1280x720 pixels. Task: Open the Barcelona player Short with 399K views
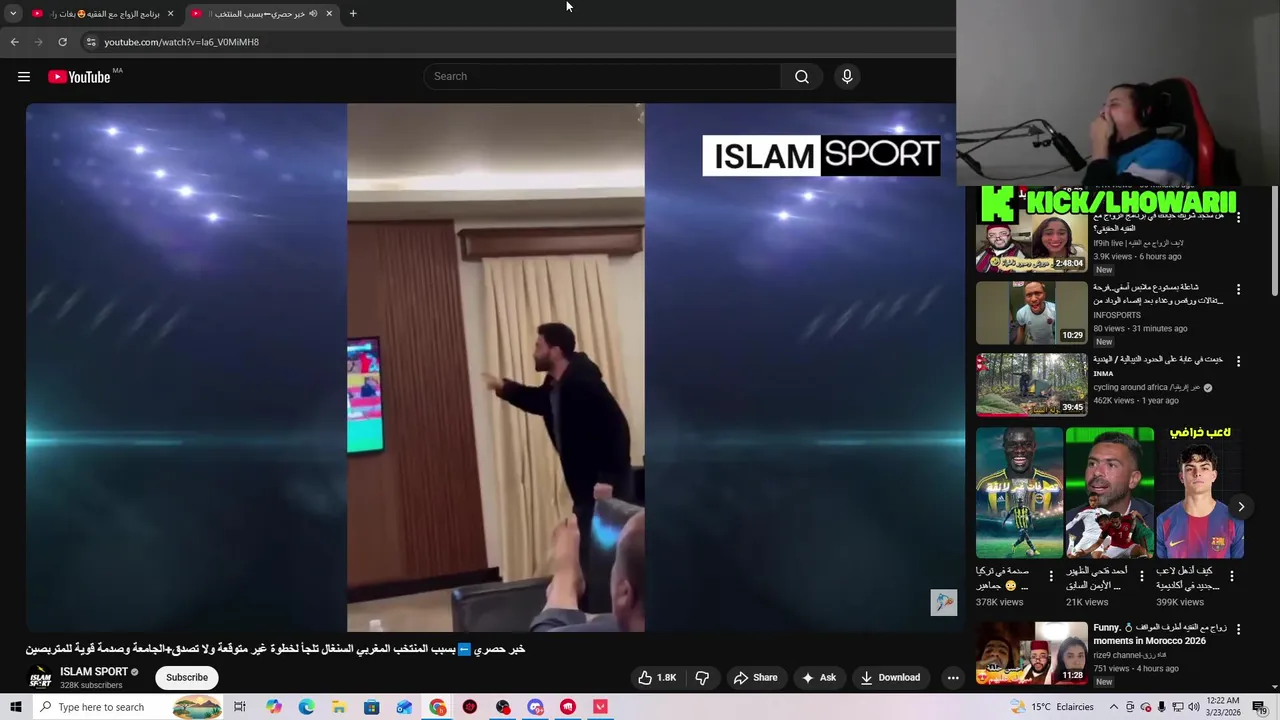point(1199,493)
